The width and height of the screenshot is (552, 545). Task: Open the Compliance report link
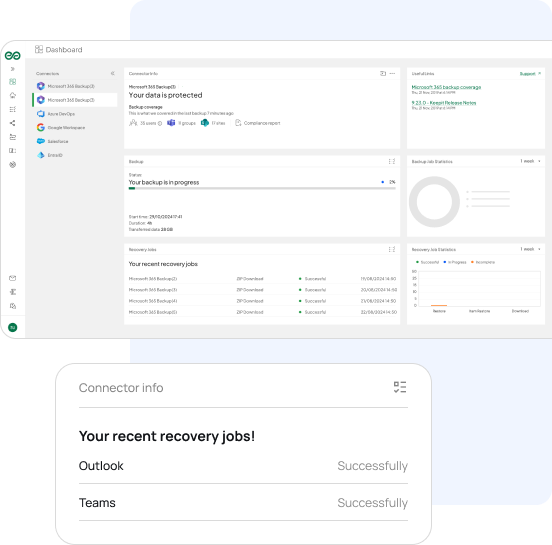click(x=258, y=123)
